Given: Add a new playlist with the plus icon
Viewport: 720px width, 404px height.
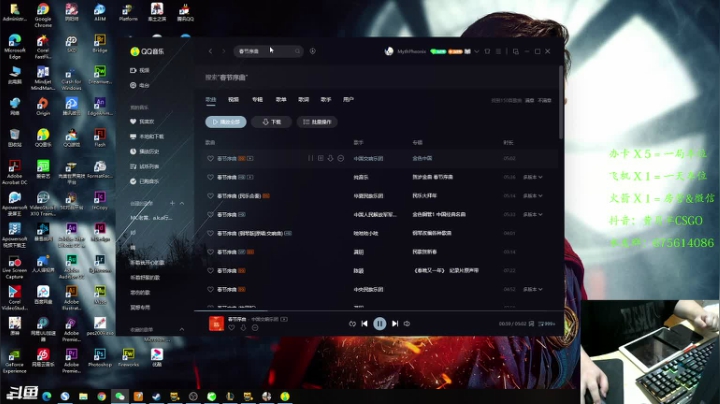Looking at the screenshot, I should [172, 203].
